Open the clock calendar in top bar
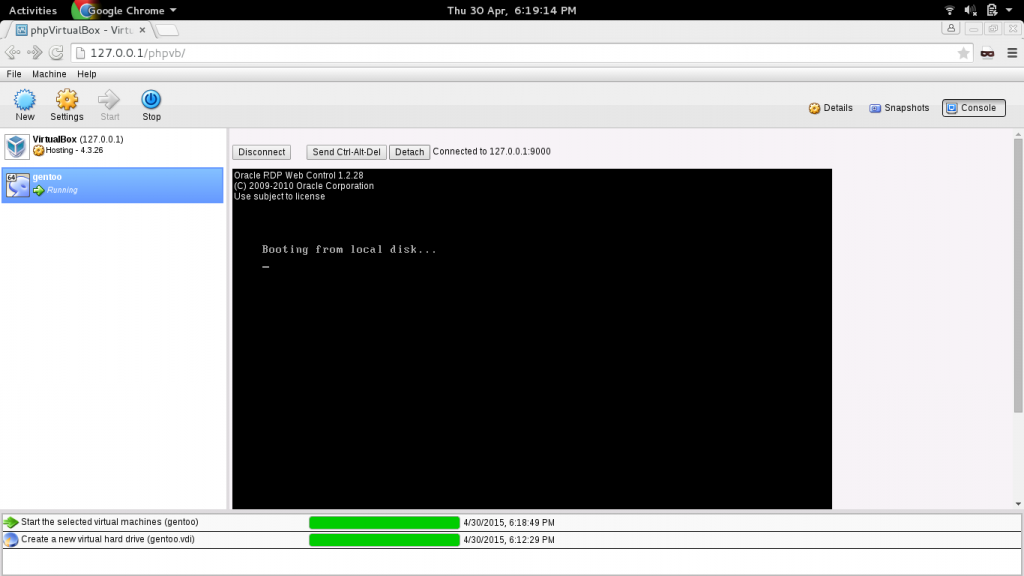Screen dimensions: 1024x576 [511, 10]
